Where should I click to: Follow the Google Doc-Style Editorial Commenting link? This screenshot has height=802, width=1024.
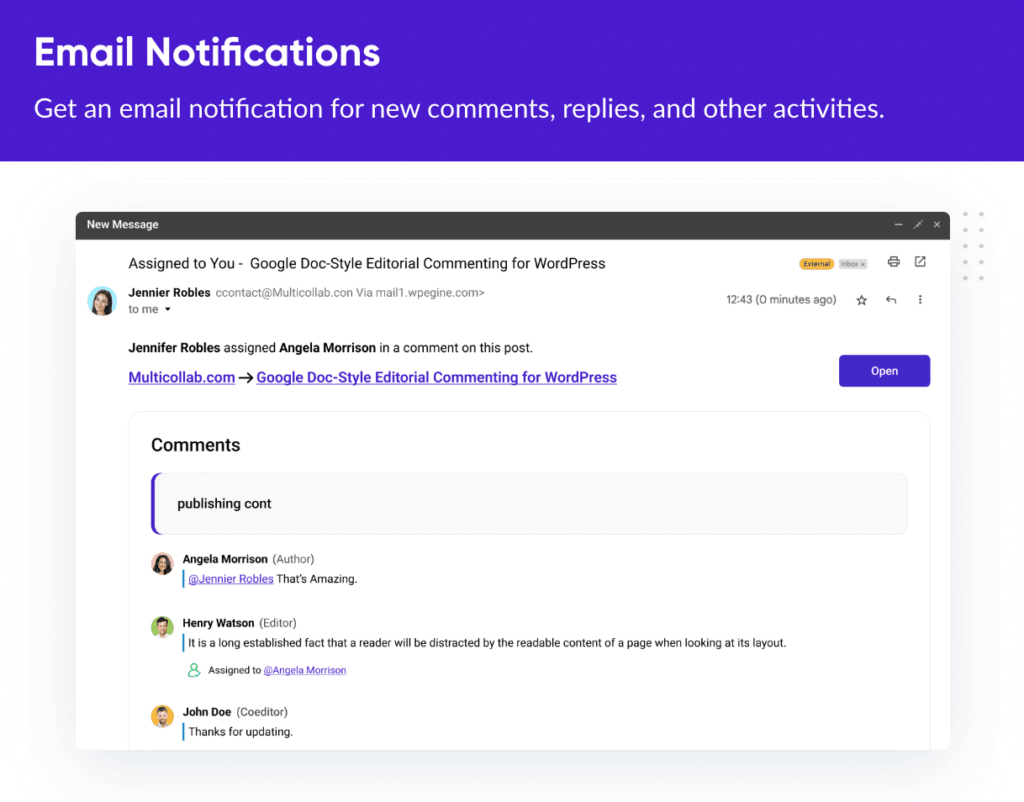click(x=436, y=378)
